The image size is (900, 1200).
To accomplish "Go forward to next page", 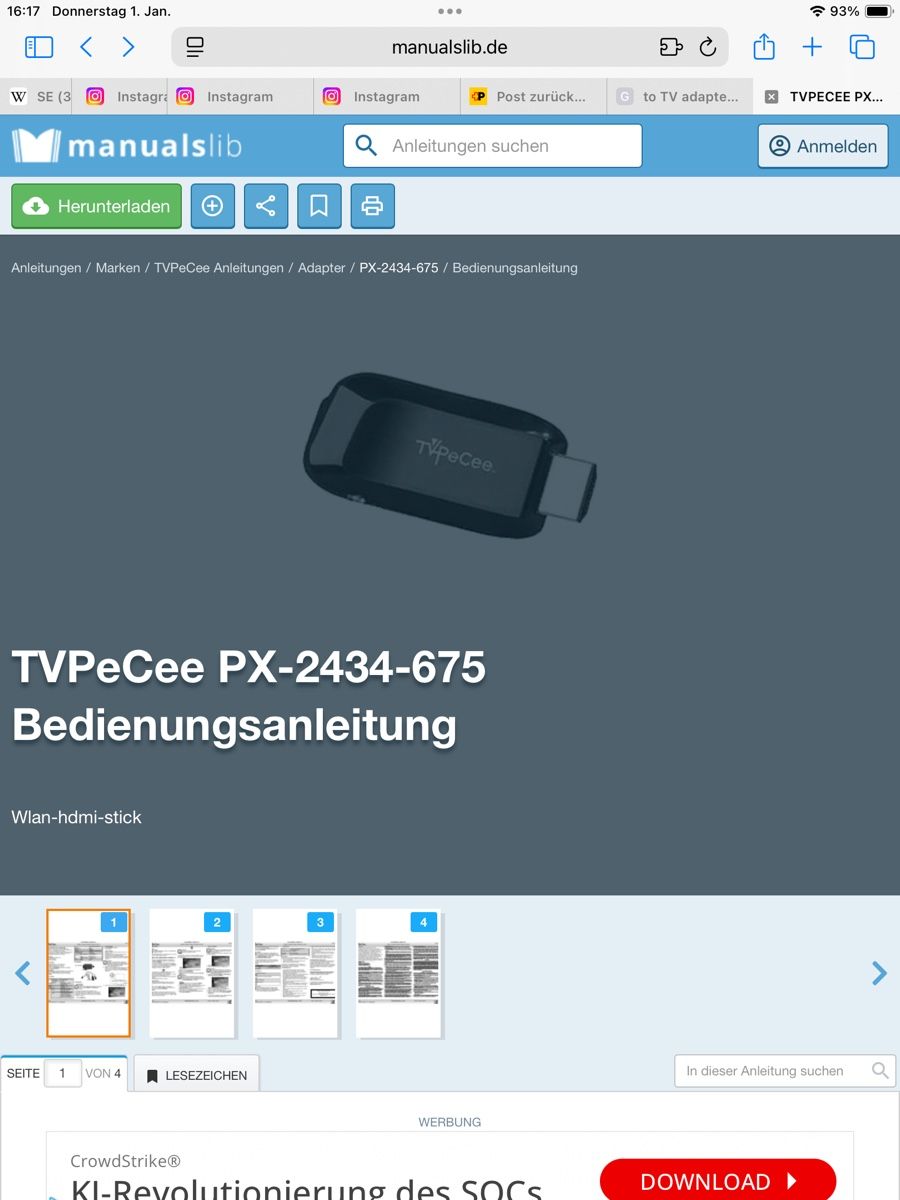I will [128, 47].
